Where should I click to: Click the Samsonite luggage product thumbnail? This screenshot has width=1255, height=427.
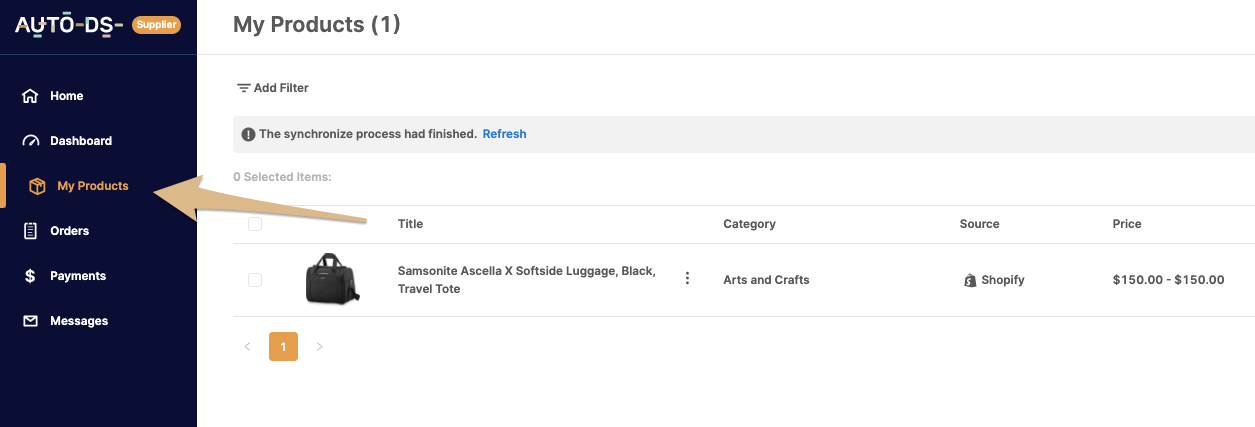coord(333,278)
